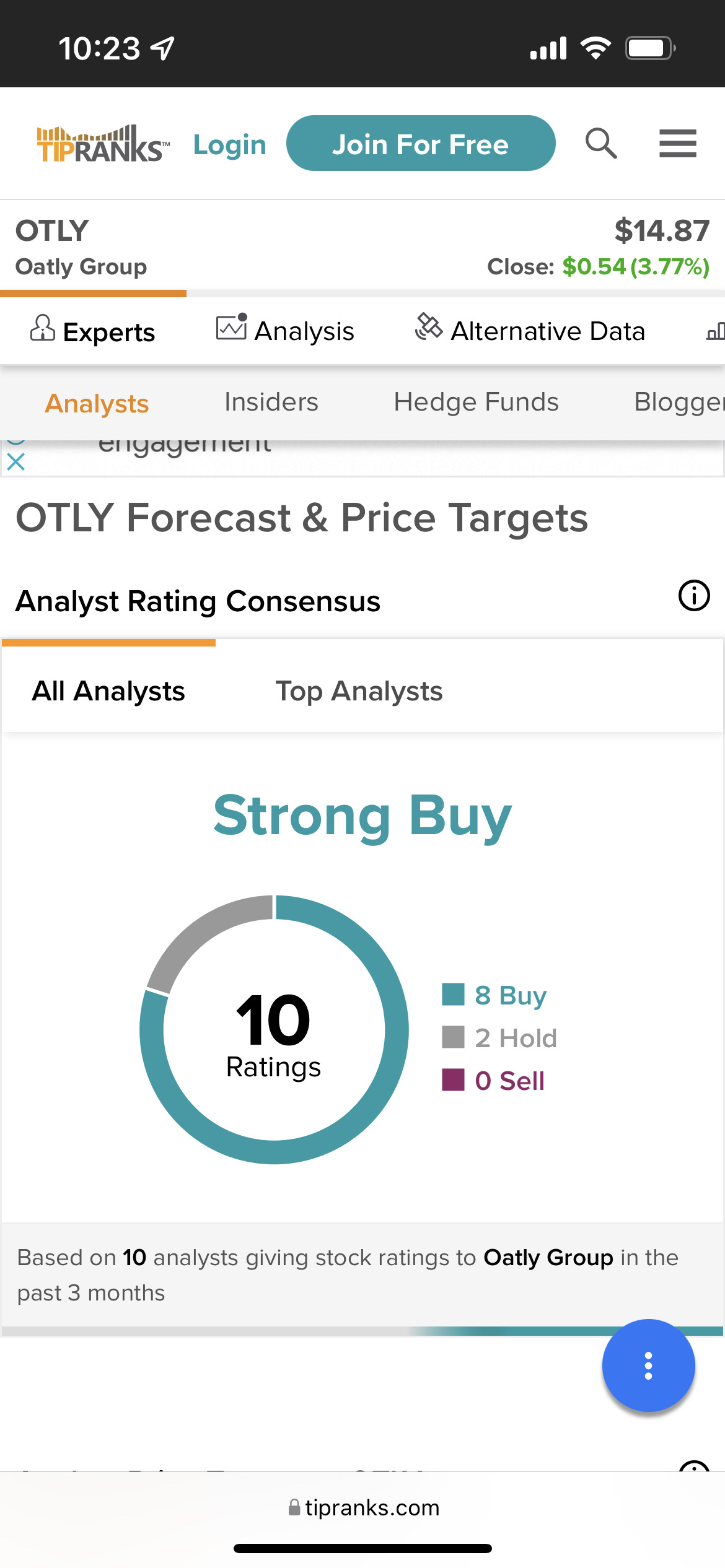Viewport: 725px width, 1568px height.
Task: Close the ad with X icon
Action: tap(15, 461)
